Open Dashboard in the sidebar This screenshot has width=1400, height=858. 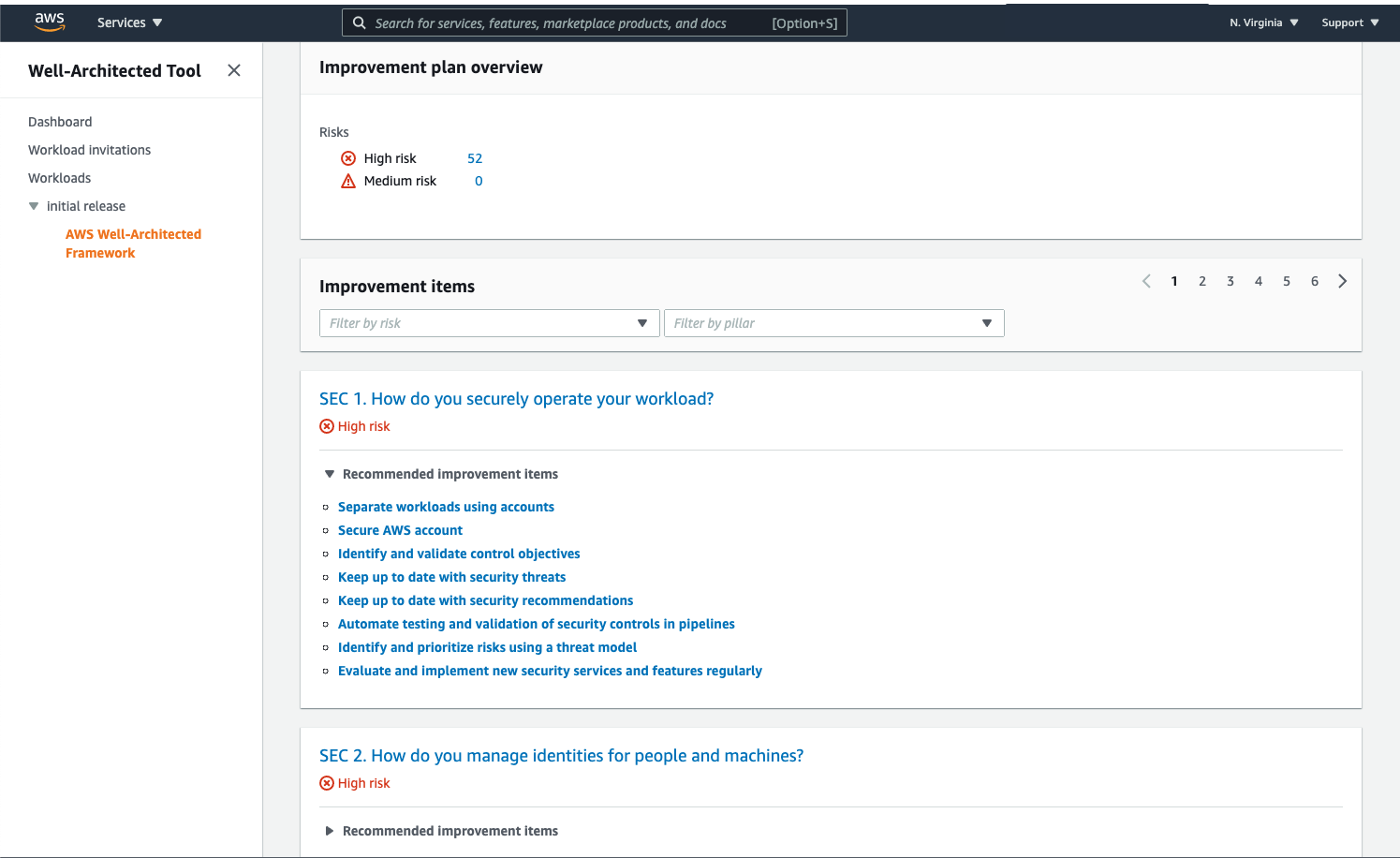60,122
